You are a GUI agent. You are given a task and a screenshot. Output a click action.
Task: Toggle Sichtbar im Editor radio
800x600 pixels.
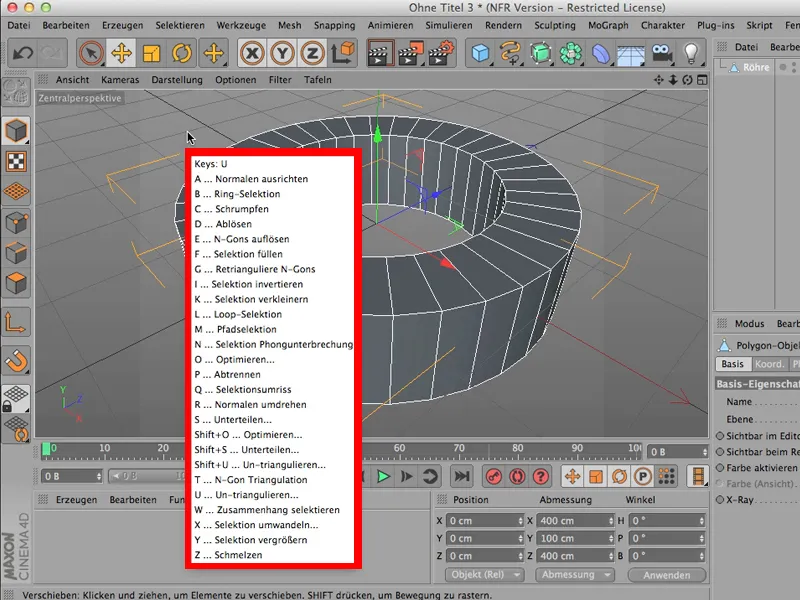tap(720, 436)
